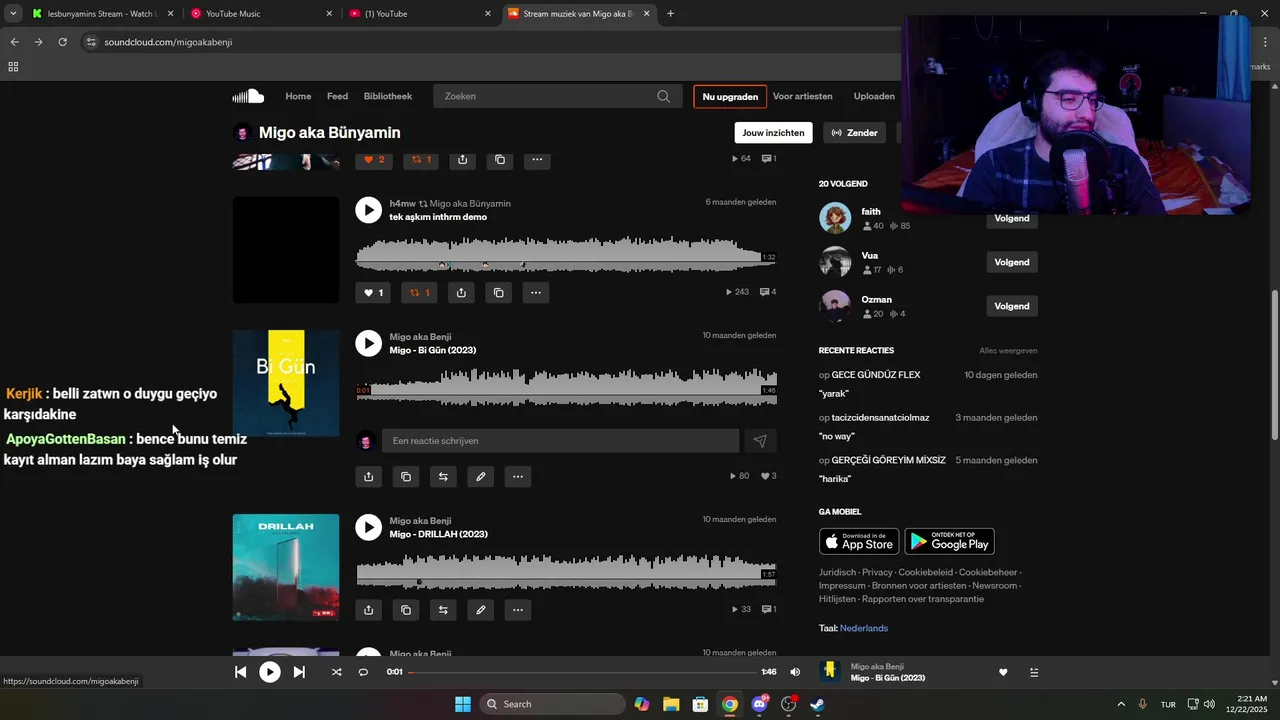Image resolution: width=1280 pixels, height=720 pixels.
Task: Toggle Volgend button for faith
Action: click(x=1012, y=219)
